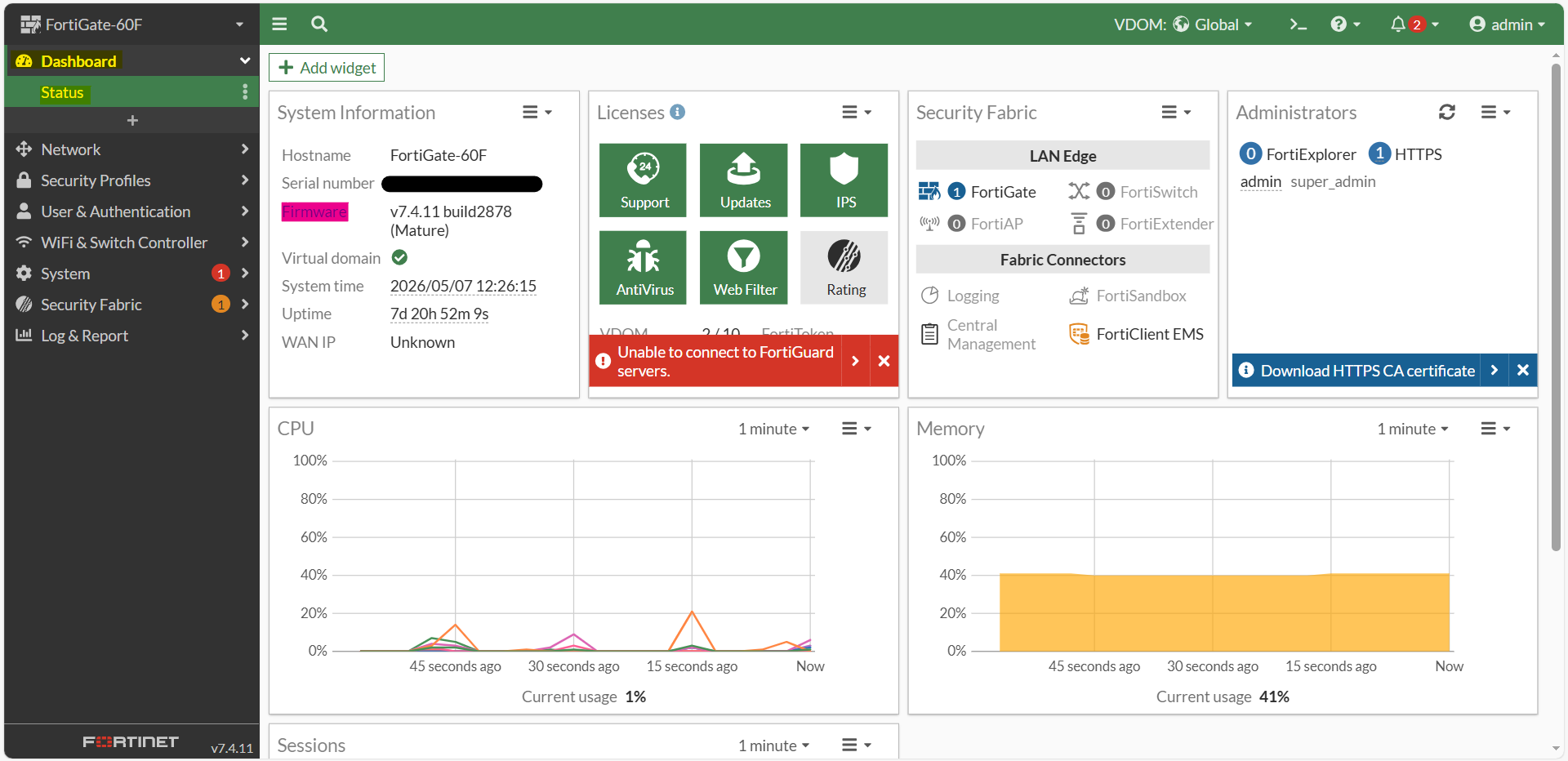This screenshot has width=1568, height=761.
Task: Dismiss the HTTPS CA certificate banner
Action: [1523, 370]
